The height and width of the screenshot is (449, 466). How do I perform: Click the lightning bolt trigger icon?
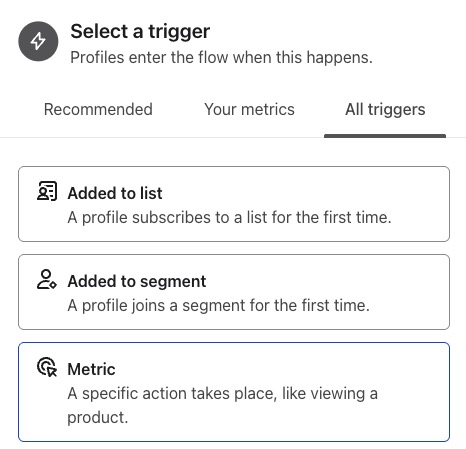[38, 41]
